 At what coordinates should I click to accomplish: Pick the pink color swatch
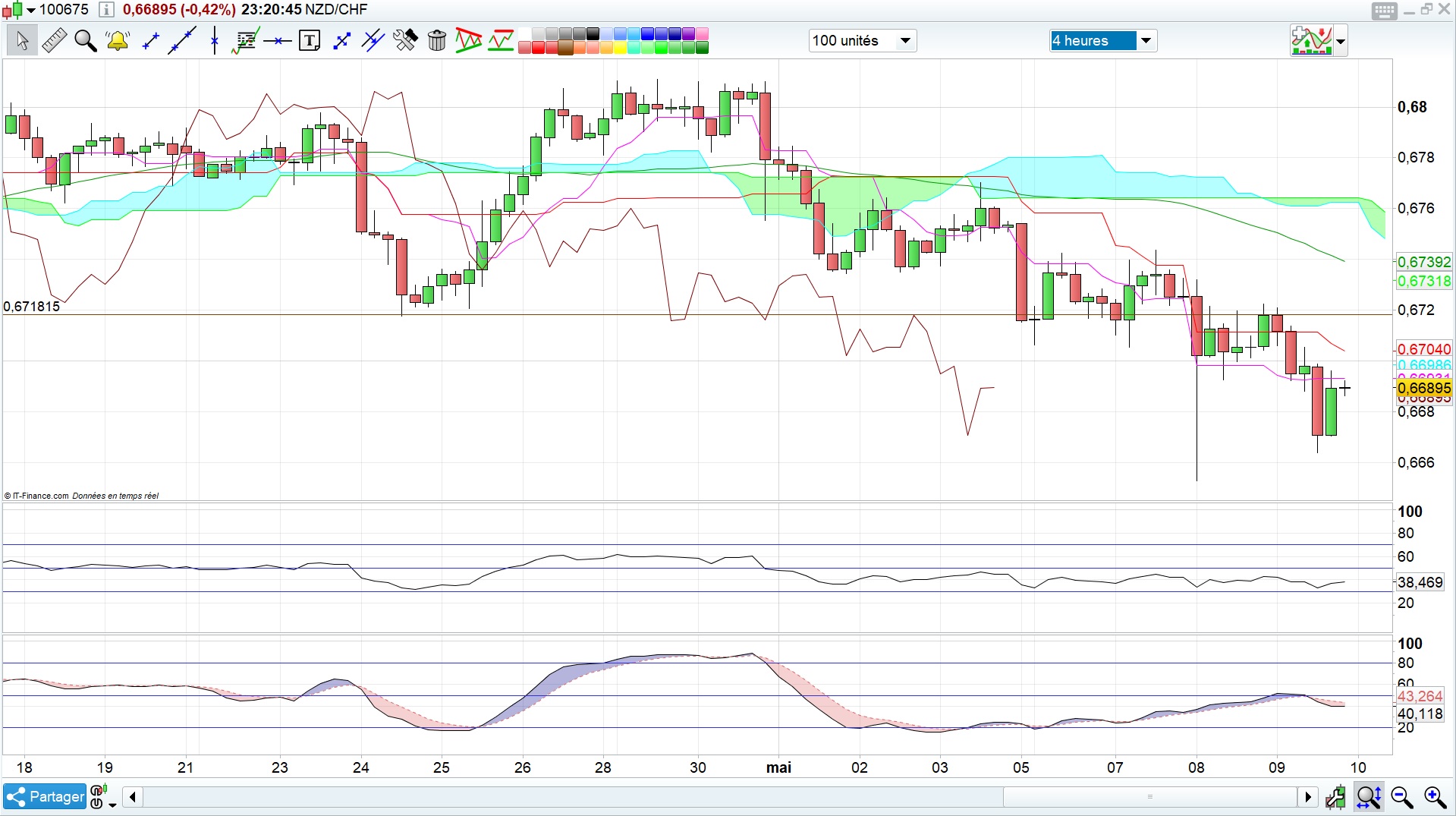(702, 33)
